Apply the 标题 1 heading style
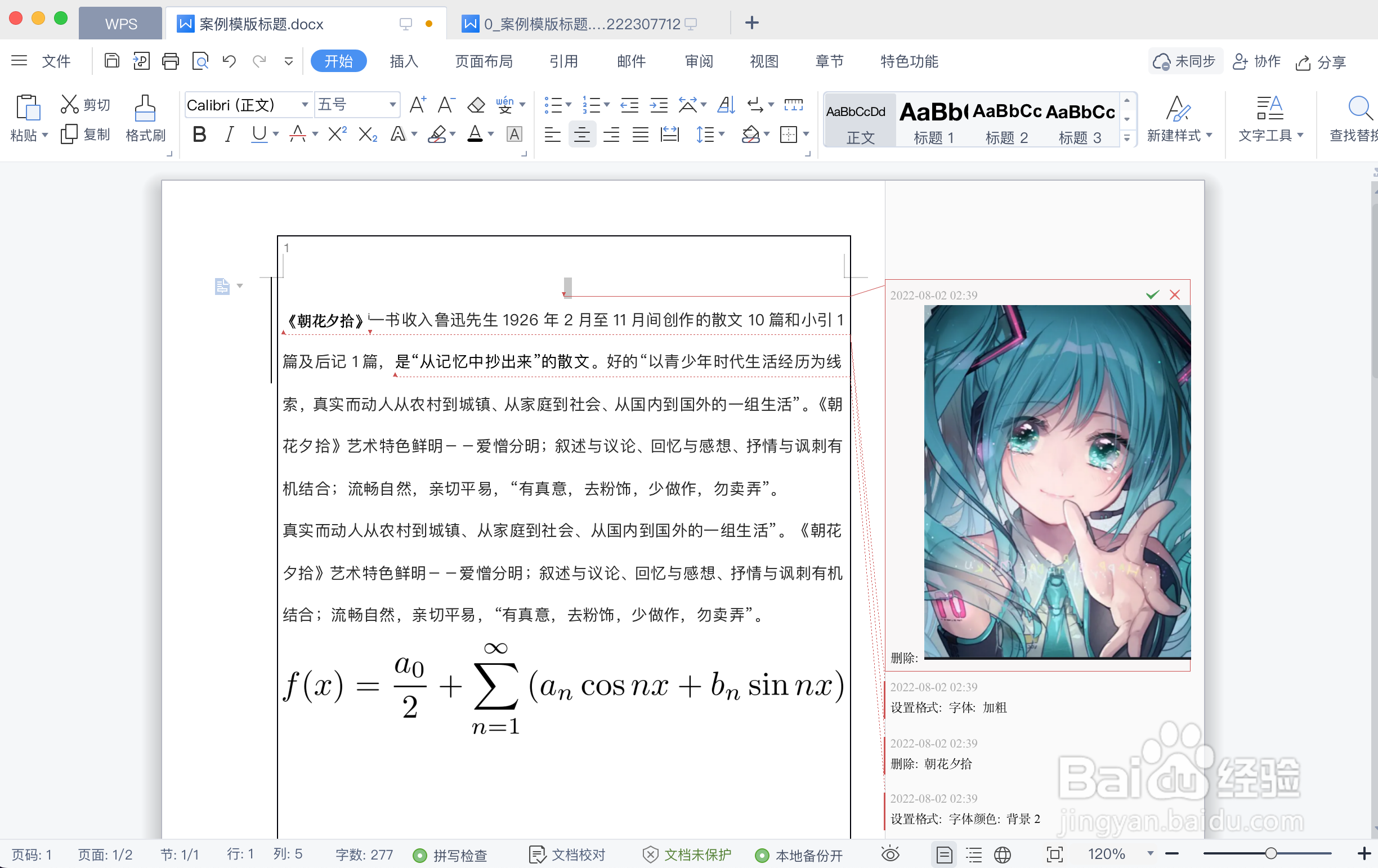Screen dimensions: 1378x868 tap(933, 121)
